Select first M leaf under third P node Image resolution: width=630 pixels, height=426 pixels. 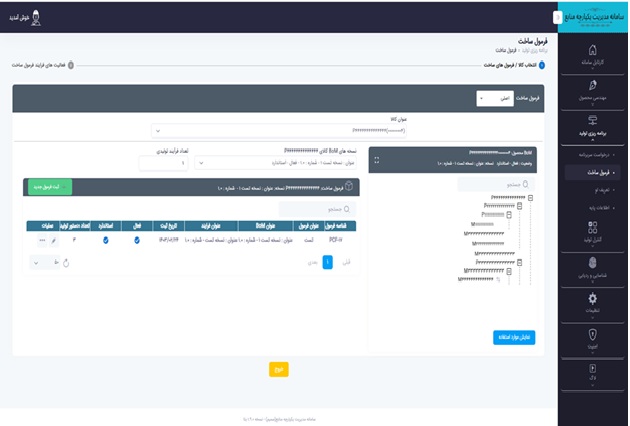482,224
